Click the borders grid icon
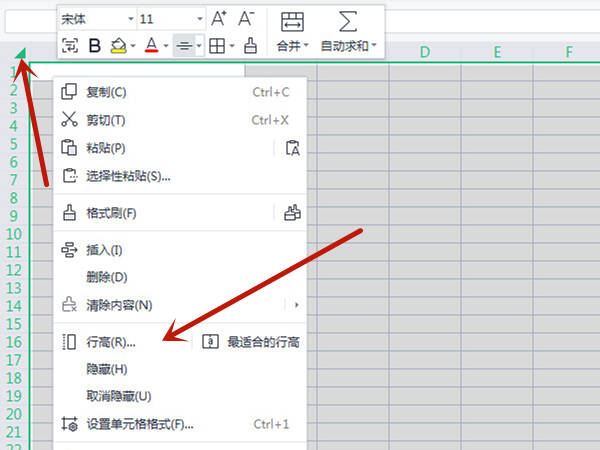Image resolution: width=600 pixels, height=450 pixels. pos(217,46)
